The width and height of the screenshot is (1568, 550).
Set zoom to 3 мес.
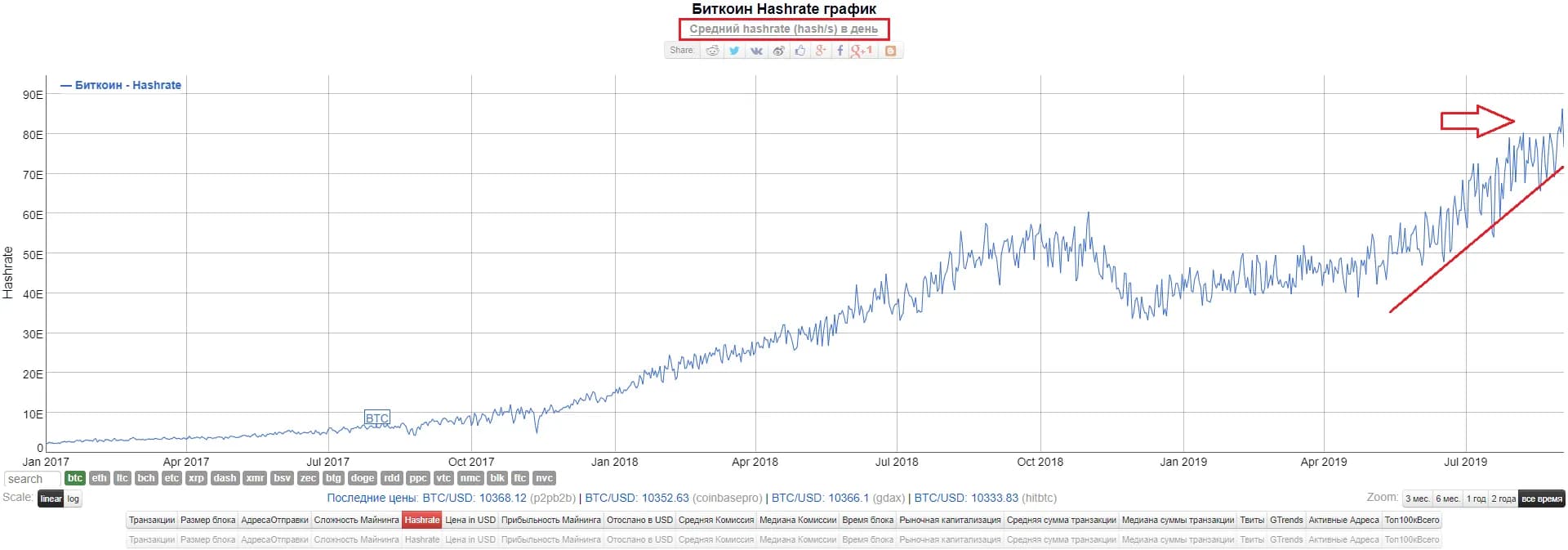point(1417,499)
